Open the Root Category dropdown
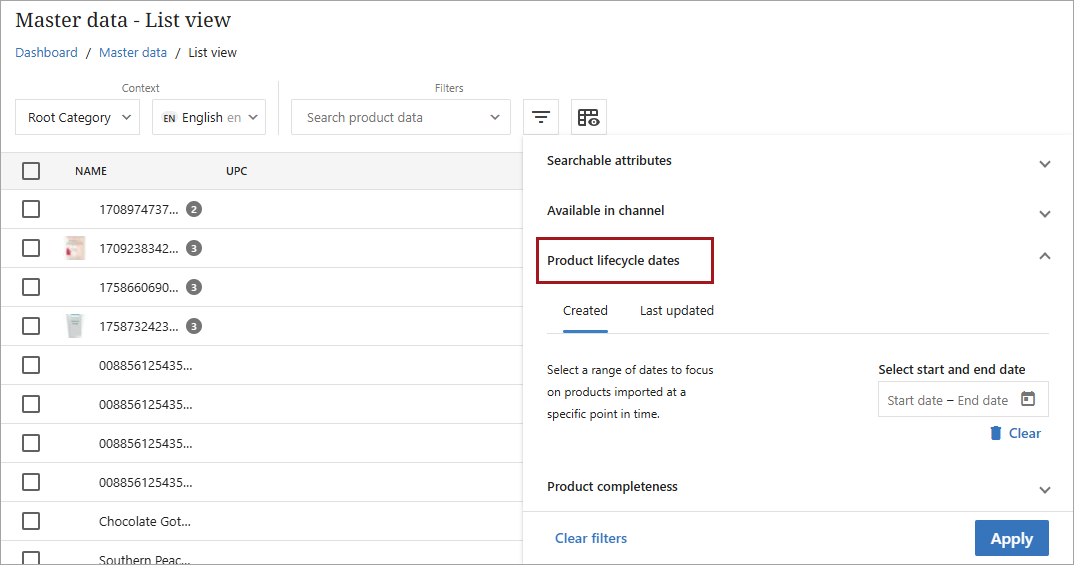Viewport: 1074px width, 565px height. pos(77,117)
